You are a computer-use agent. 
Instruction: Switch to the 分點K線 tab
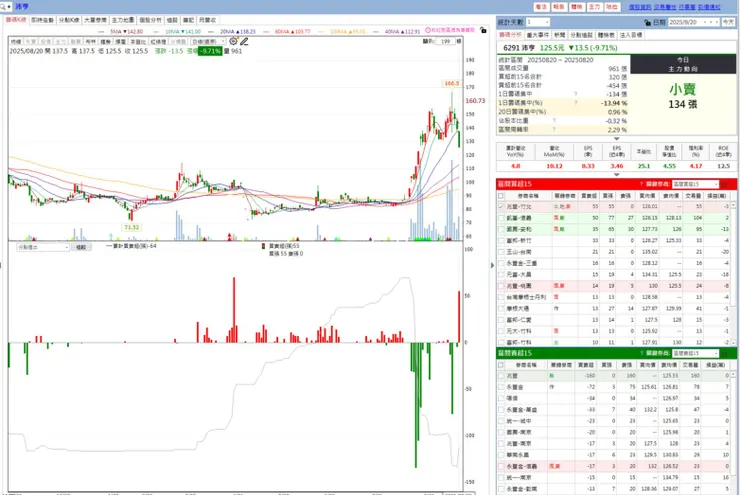(69, 20)
